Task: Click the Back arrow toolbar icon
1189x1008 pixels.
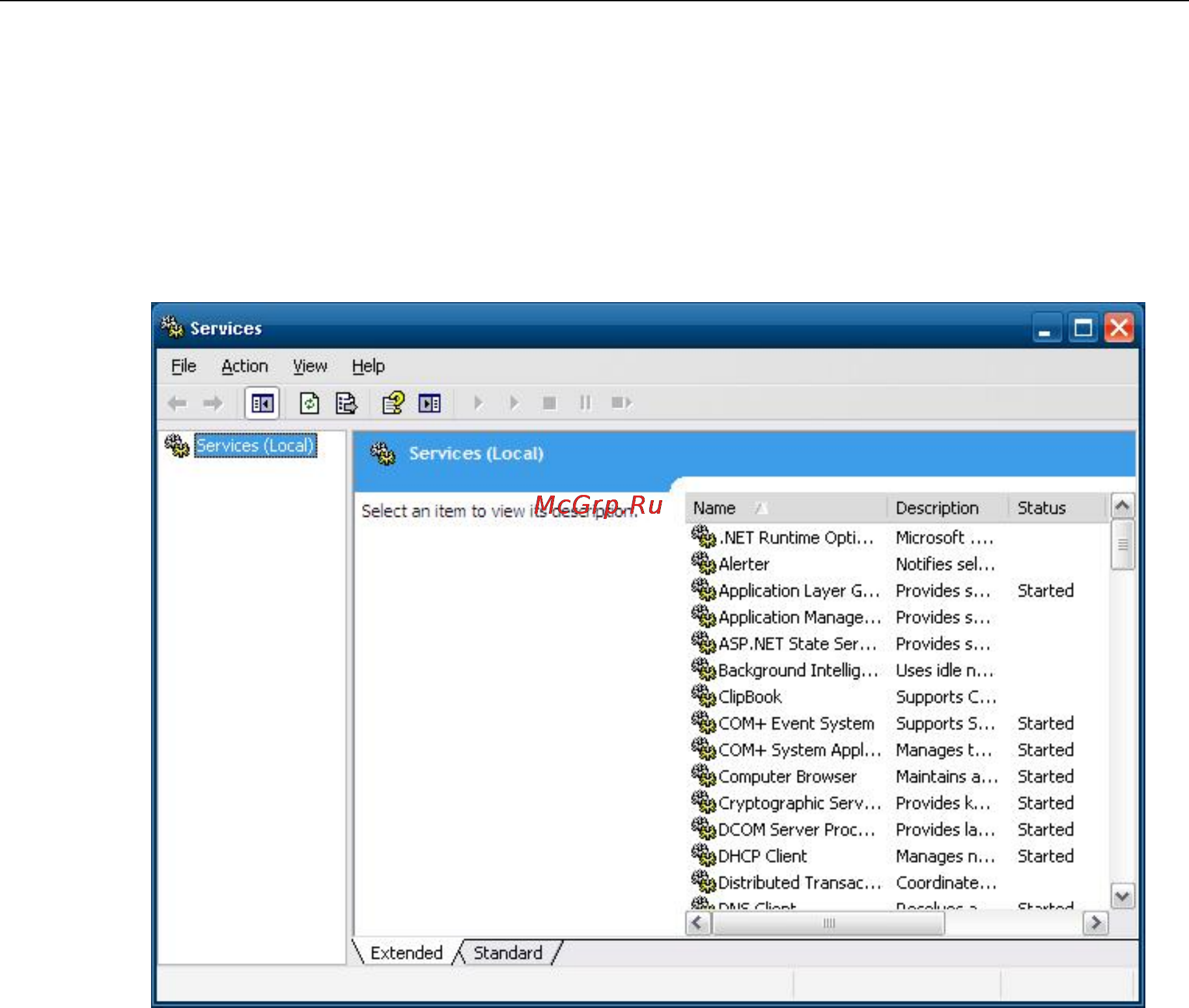Action: click(x=177, y=404)
